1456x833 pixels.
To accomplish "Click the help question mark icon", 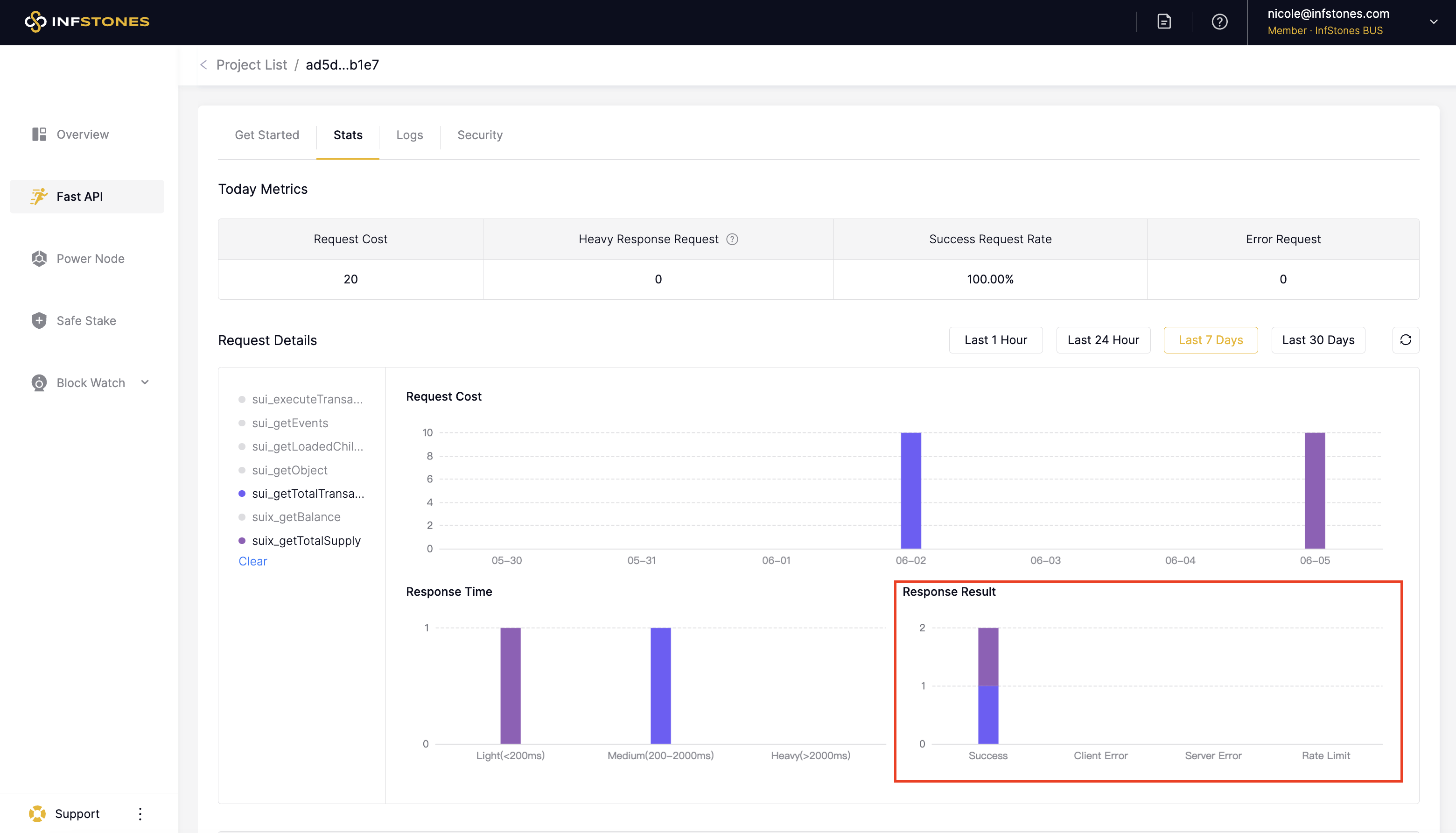I will coord(1219,22).
